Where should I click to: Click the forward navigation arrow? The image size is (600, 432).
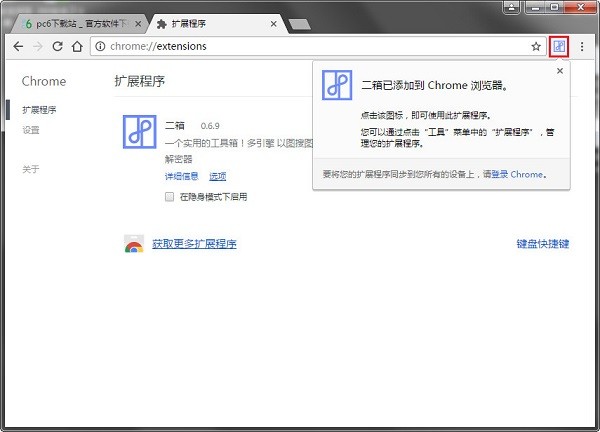(37, 46)
